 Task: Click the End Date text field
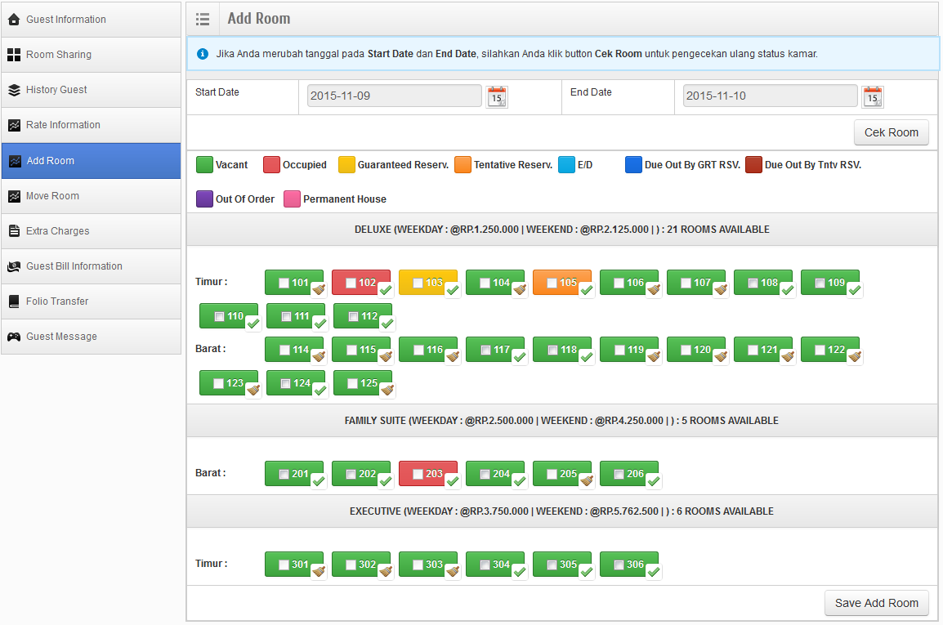(x=770, y=96)
